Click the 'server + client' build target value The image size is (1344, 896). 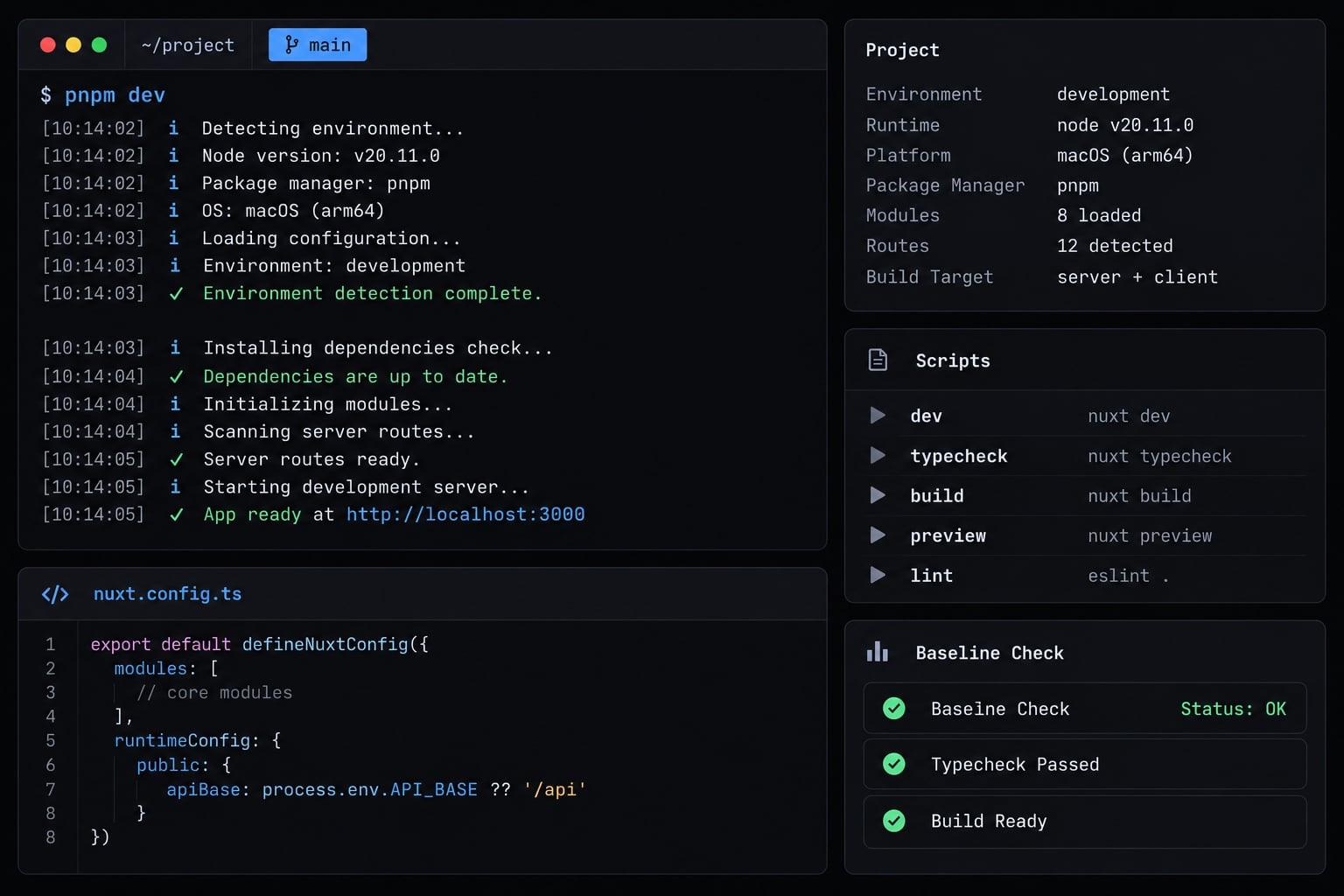pyautogui.click(x=1137, y=277)
